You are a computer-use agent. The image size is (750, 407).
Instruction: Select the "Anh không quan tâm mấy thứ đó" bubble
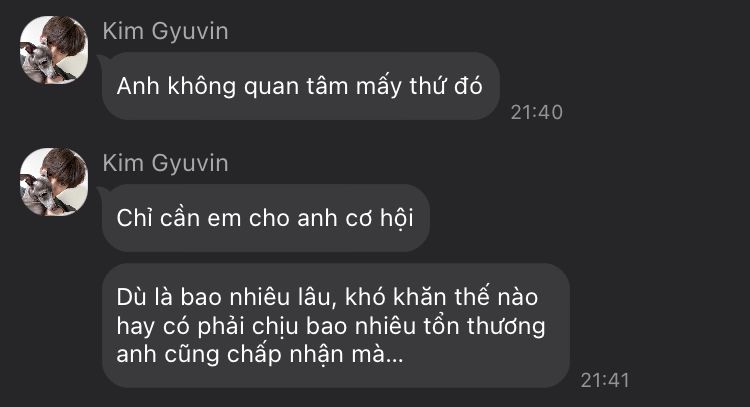tap(300, 86)
